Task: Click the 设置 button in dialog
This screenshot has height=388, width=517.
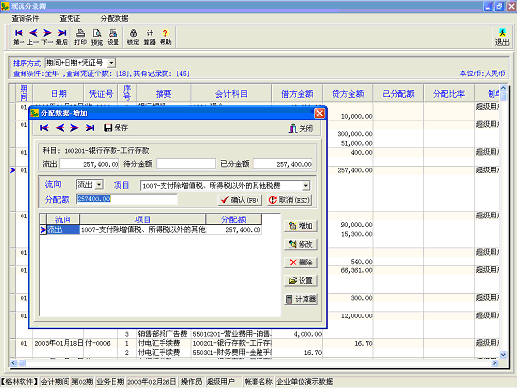Action: 301,281
